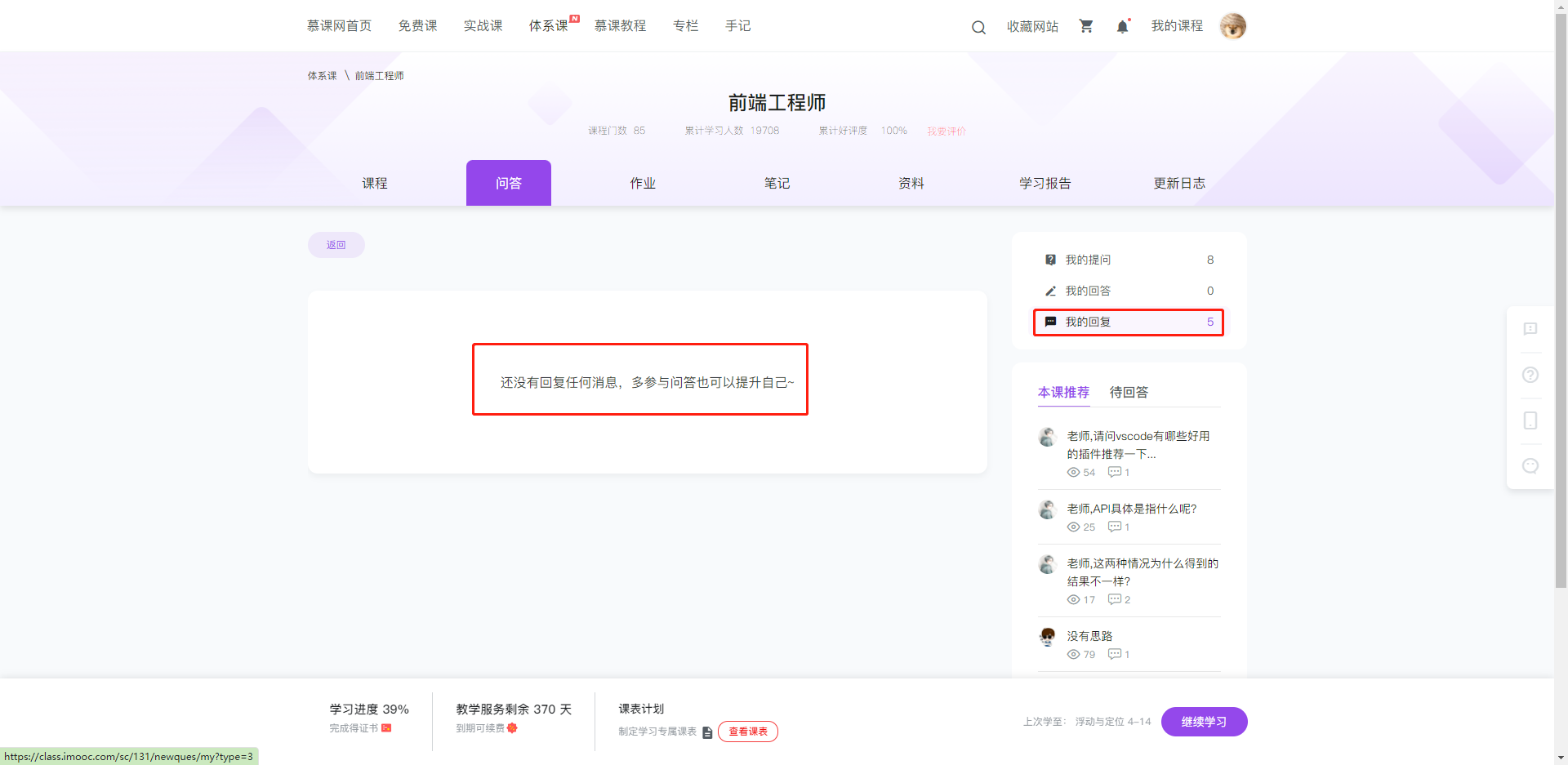Screen dimensions: 1568x765
Task: Open the 资料 tab
Action: coord(911,183)
